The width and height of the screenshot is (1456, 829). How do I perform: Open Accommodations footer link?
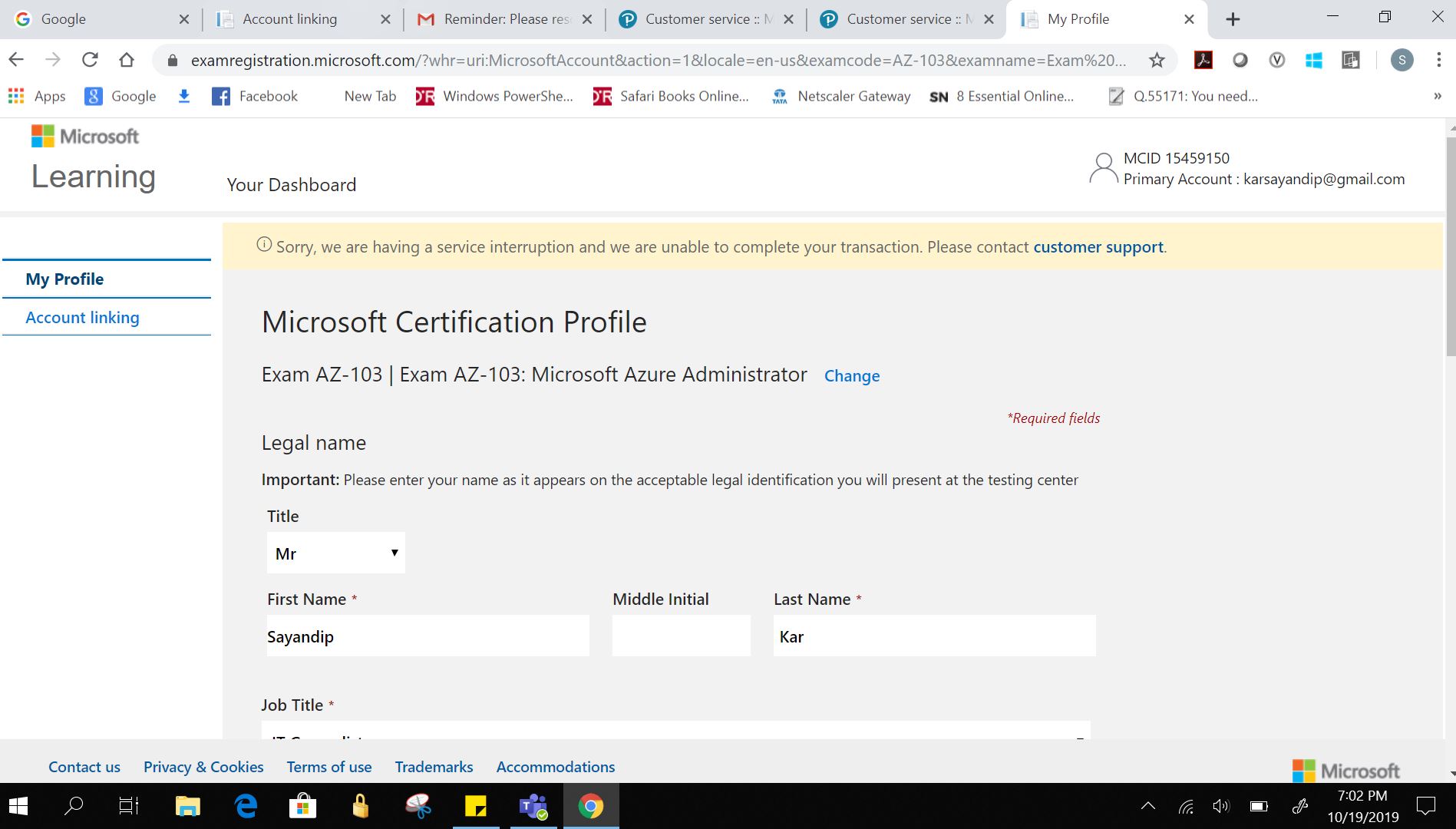[556, 767]
